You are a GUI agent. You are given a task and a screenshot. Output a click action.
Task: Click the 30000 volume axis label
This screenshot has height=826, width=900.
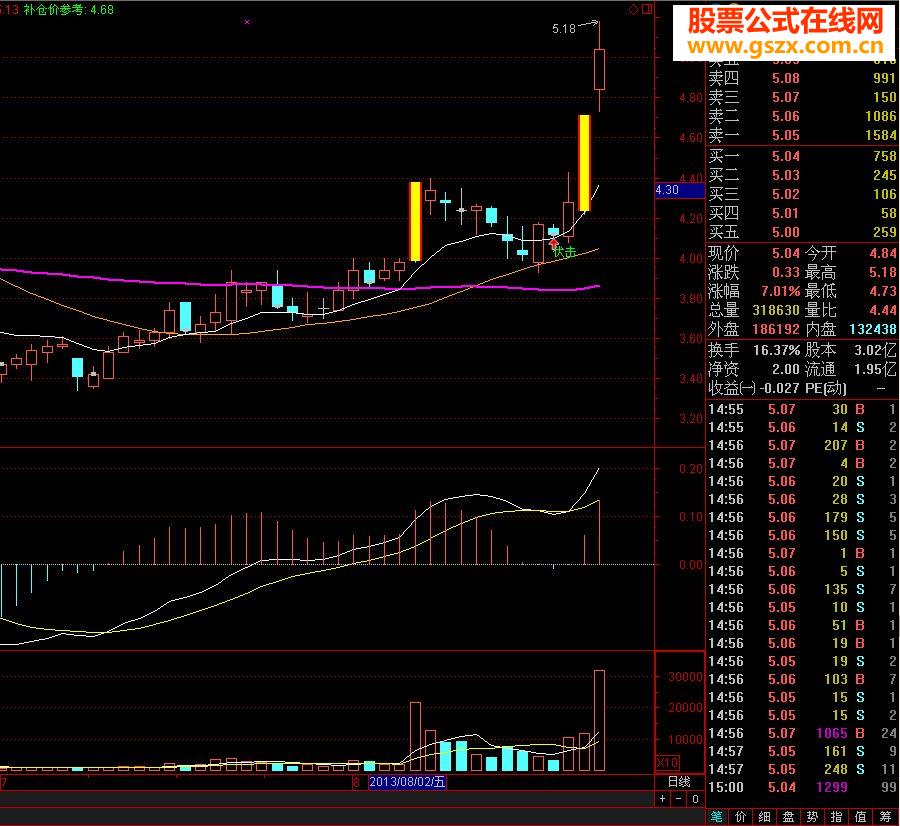685,677
